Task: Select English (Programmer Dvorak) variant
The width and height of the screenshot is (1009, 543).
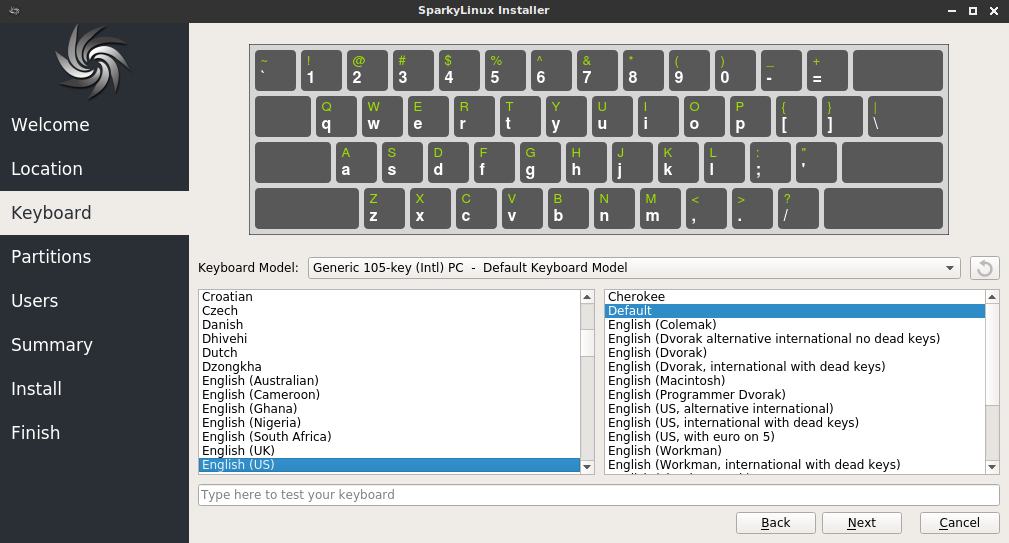Action: 795,394
